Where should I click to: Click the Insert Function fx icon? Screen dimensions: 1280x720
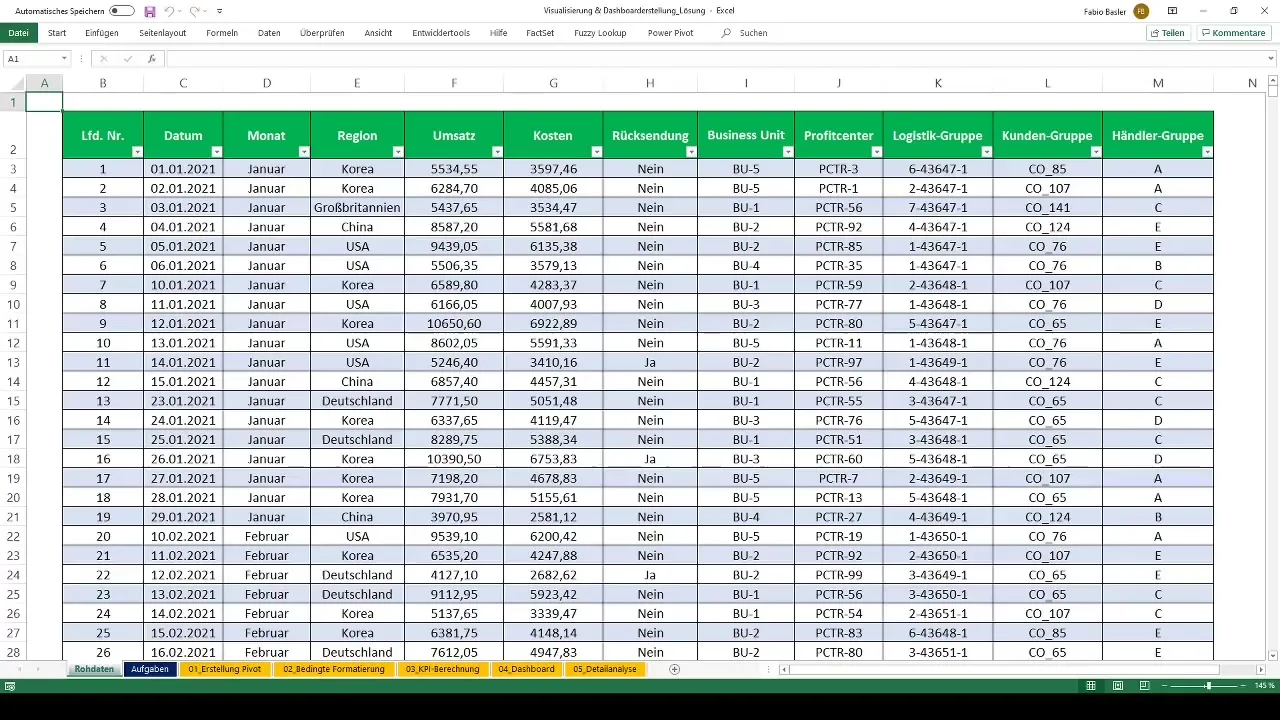(151, 59)
